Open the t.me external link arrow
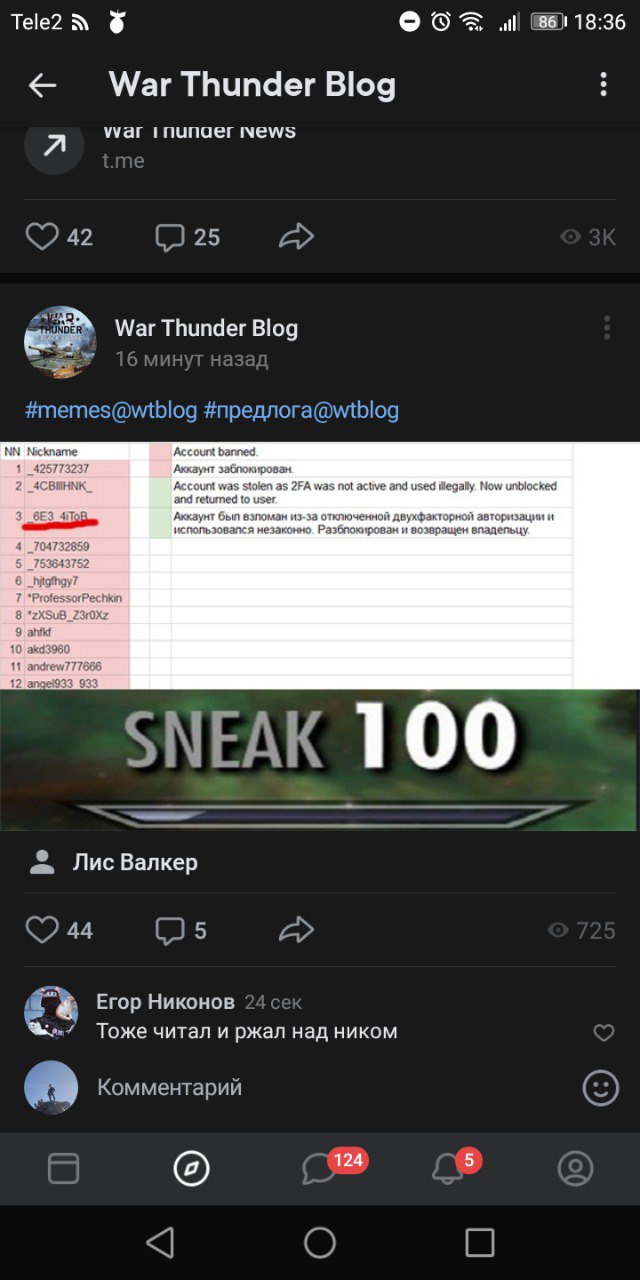 click(54, 146)
